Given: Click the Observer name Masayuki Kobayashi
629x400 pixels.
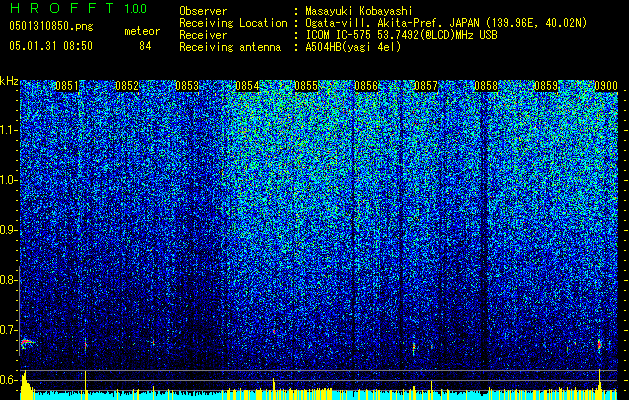Looking at the screenshot, I should [358, 11].
